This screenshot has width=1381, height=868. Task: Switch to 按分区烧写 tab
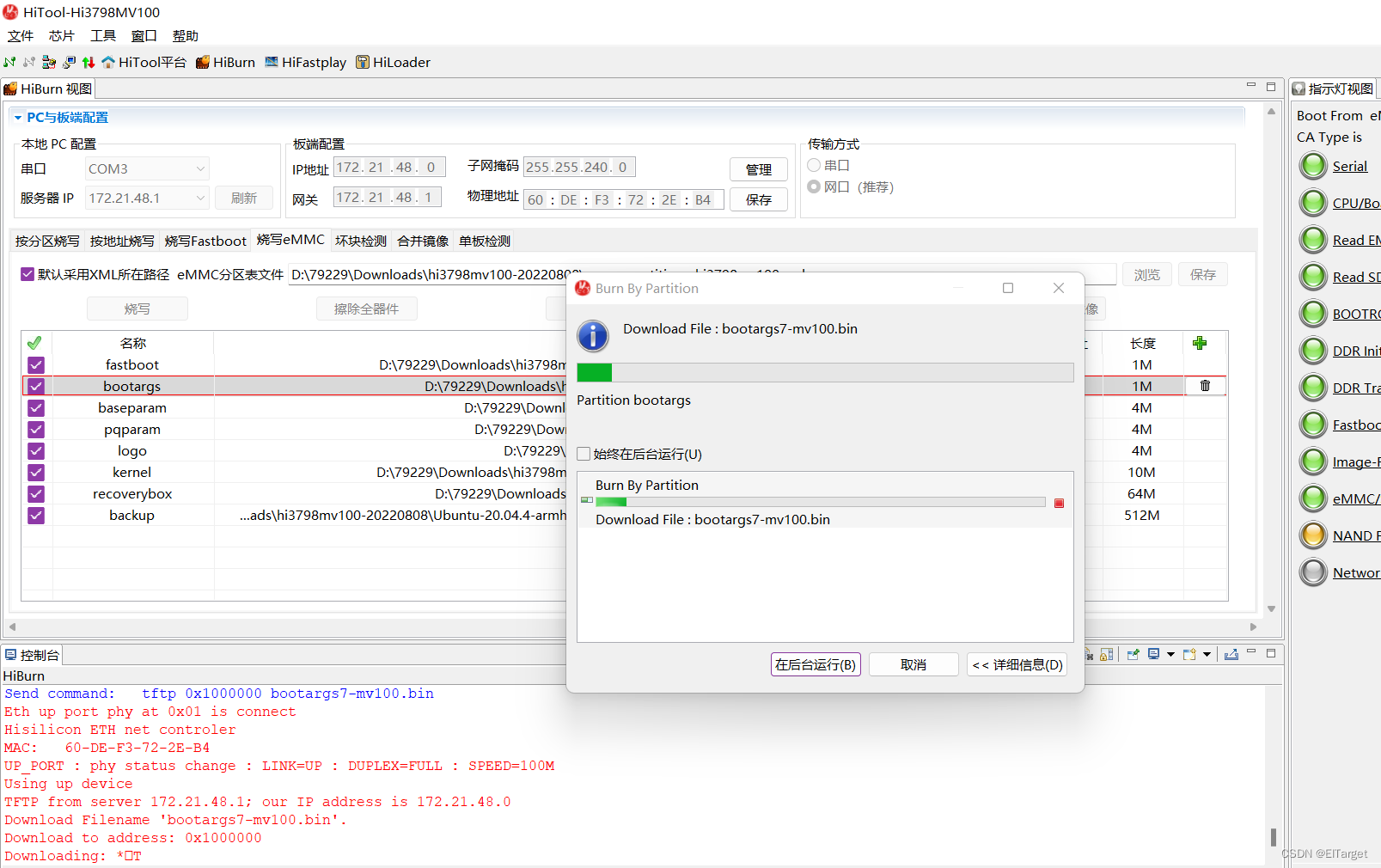[x=47, y=241]
